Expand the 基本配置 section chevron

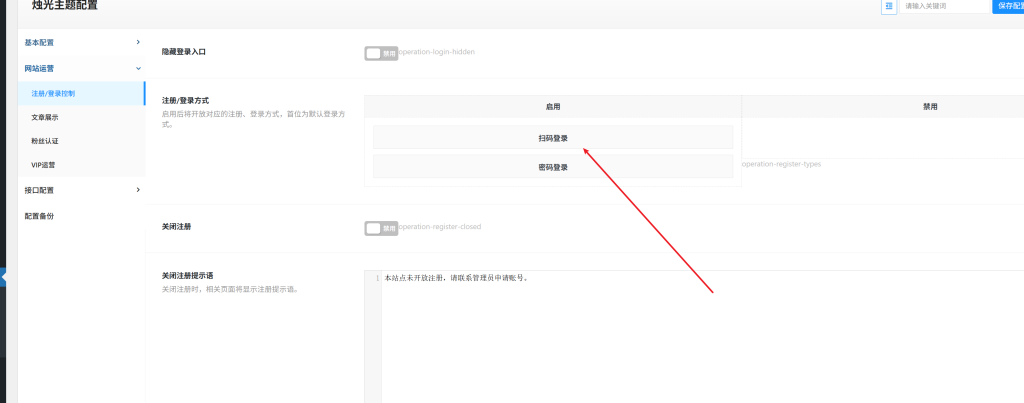(x=138, y=42)
